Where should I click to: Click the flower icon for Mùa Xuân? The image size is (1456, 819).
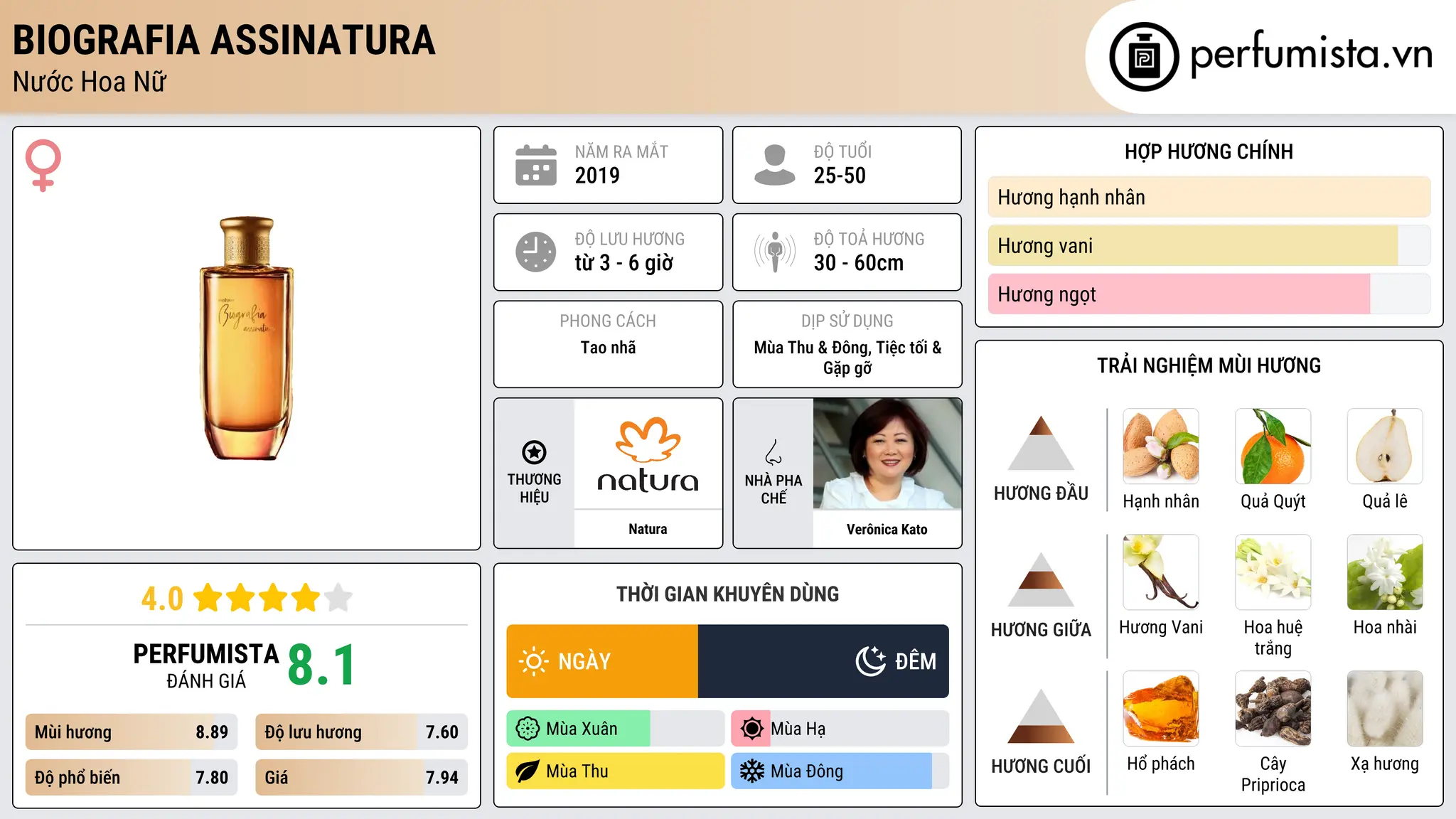point(528,729)
